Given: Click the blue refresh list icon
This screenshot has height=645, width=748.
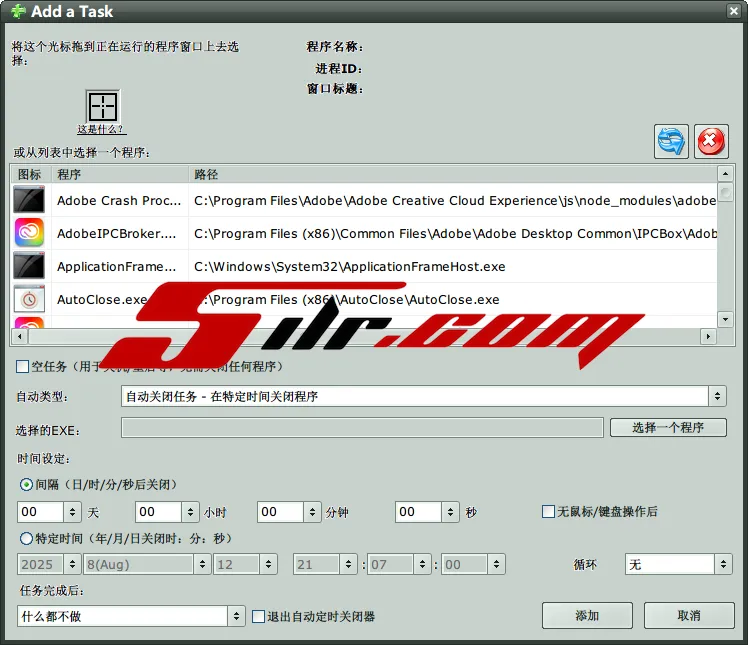Looking at the screenshot, I should click(671, 142).
